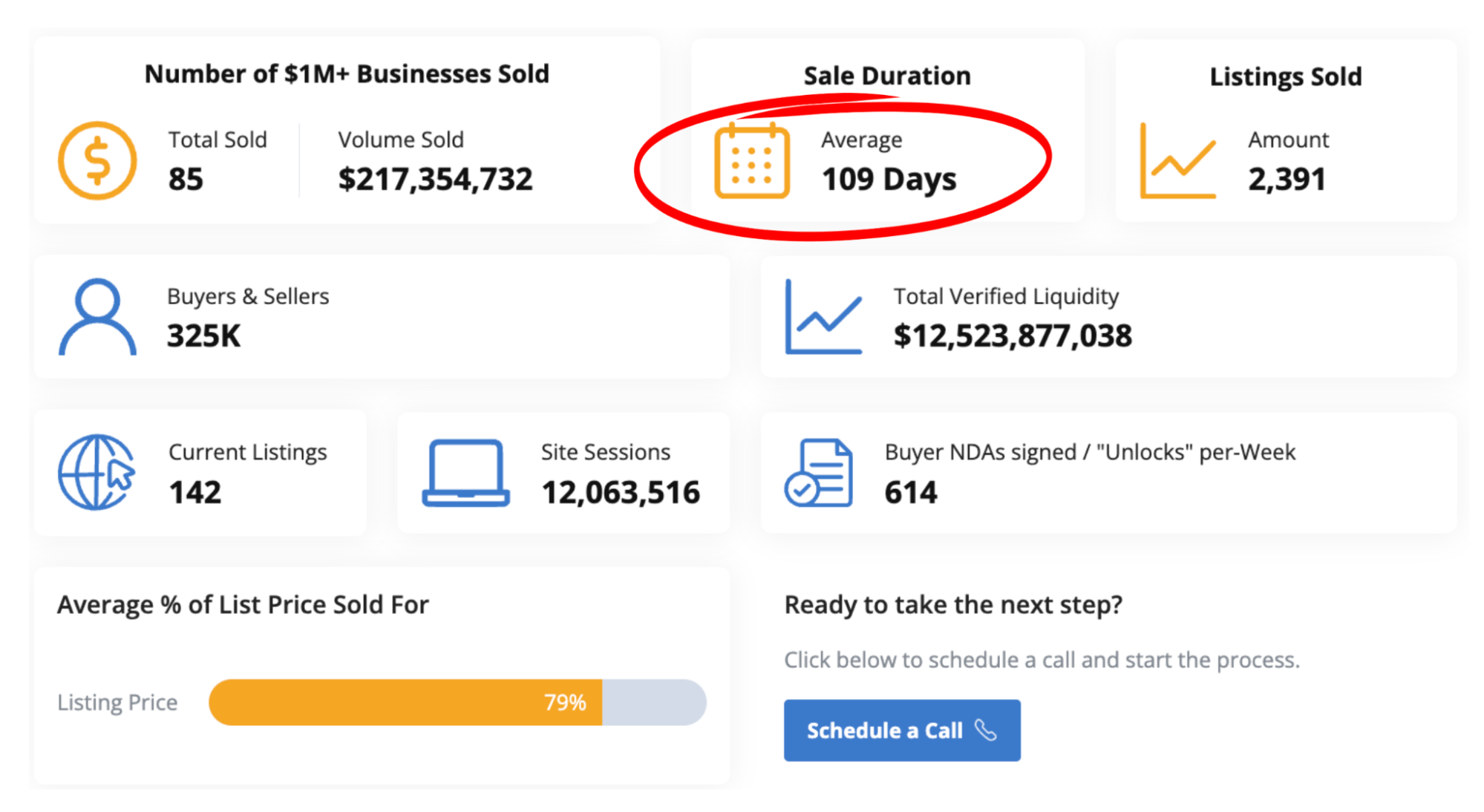Click the Sale Duration heading
The image size is (1484, 812).
pos(887,76)
